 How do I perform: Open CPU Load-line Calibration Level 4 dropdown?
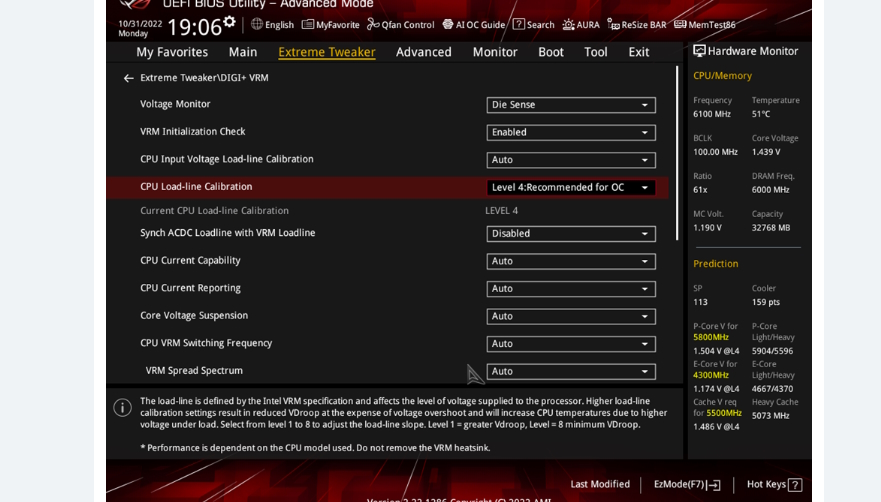(571, 187)
